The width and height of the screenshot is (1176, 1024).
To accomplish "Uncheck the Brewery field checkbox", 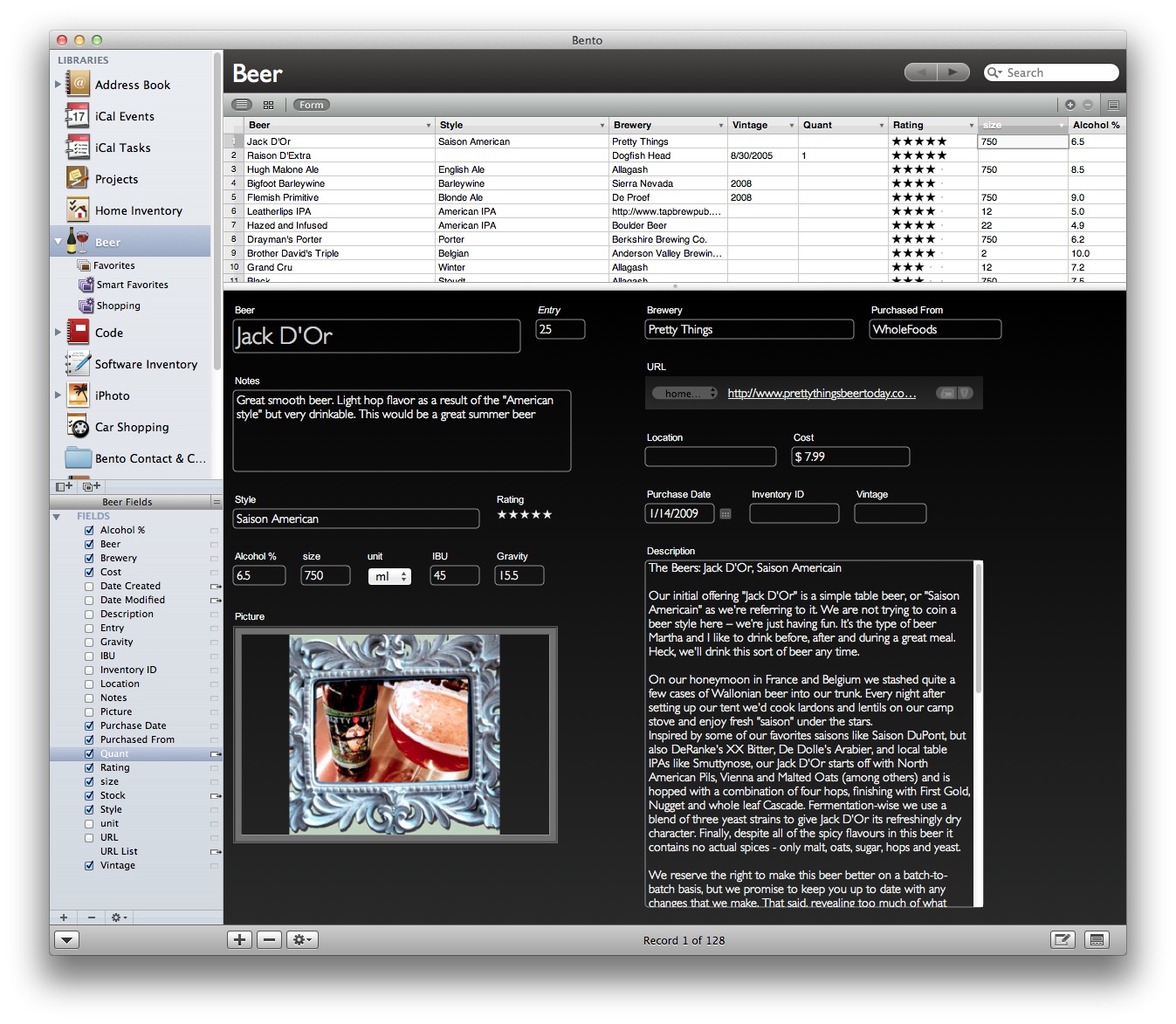I will (x=89, y=558).
